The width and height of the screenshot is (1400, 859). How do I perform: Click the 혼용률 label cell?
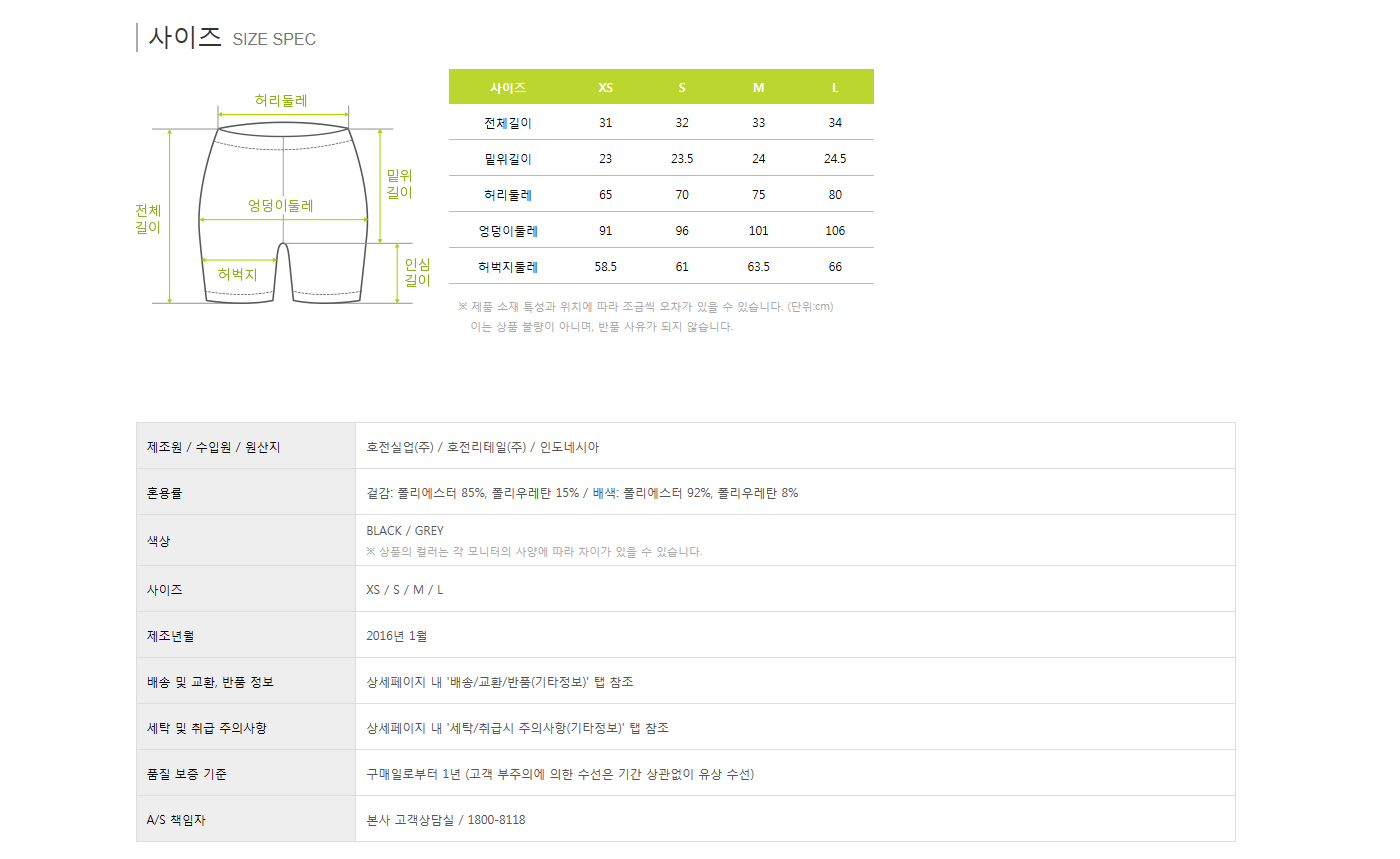click(x=165, y=493)
